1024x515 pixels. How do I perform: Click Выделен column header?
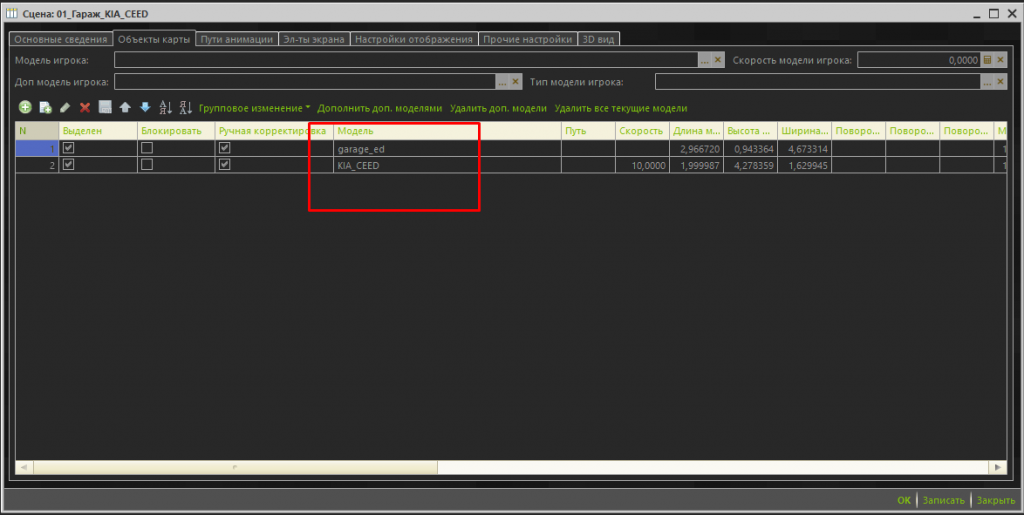[98, 131]
